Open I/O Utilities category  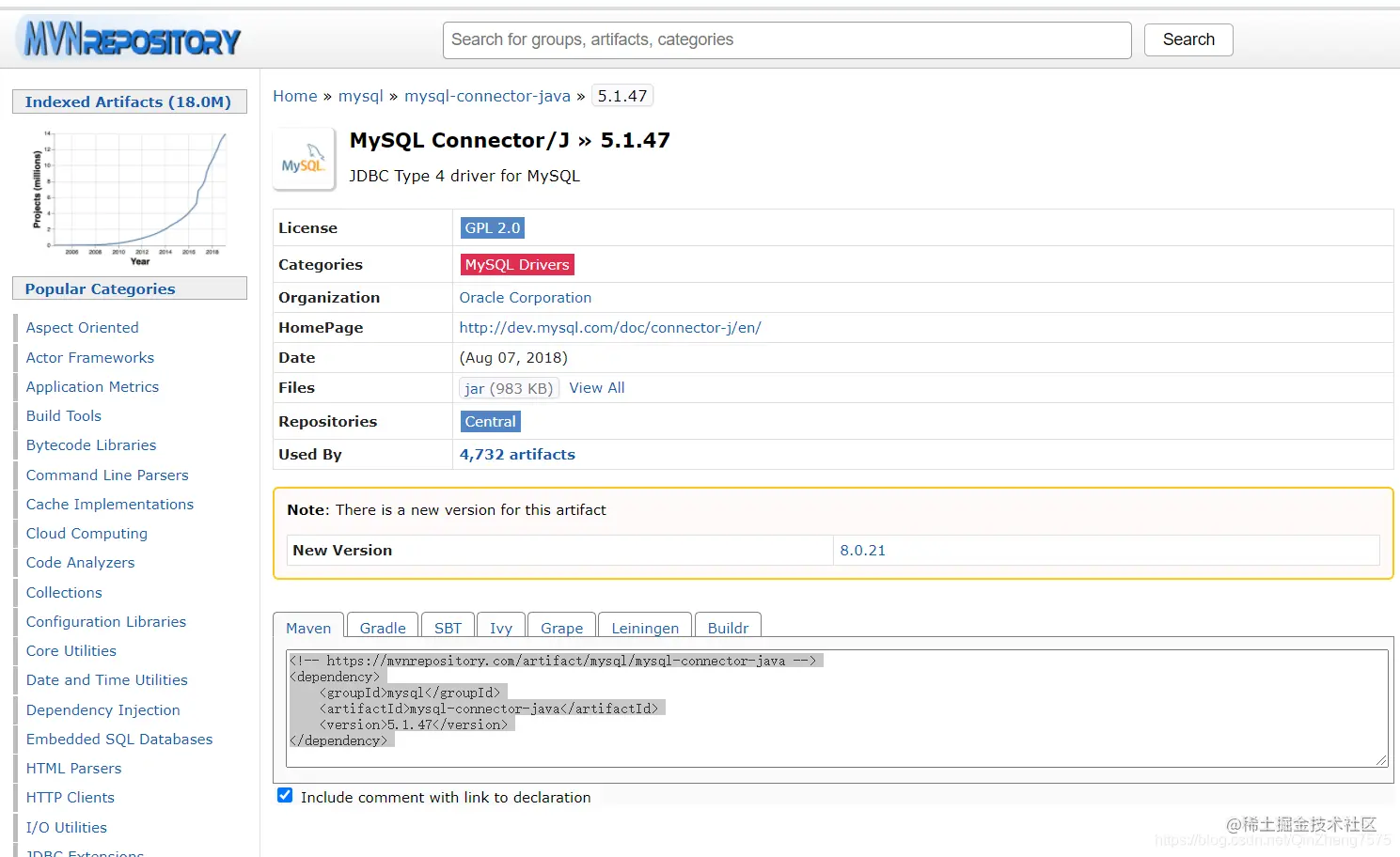point(67,827)
